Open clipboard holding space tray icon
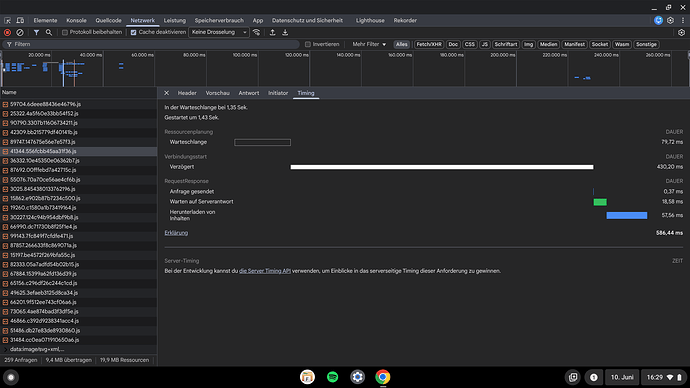The image size is (690, 388). coord(573,377)
